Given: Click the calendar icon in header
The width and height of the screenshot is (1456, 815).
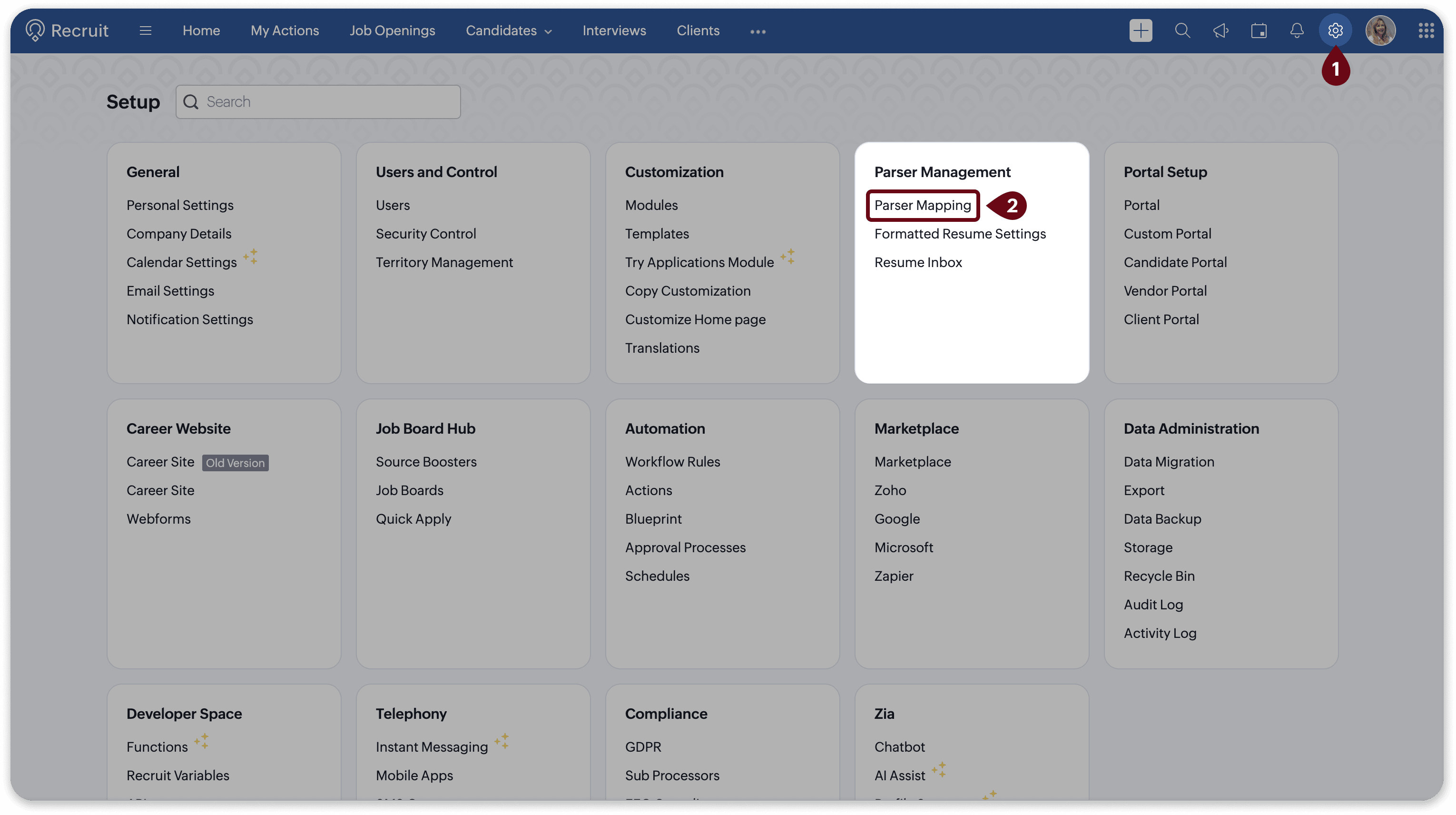Looking at the screenshot, I should (x=1259, y=30).
